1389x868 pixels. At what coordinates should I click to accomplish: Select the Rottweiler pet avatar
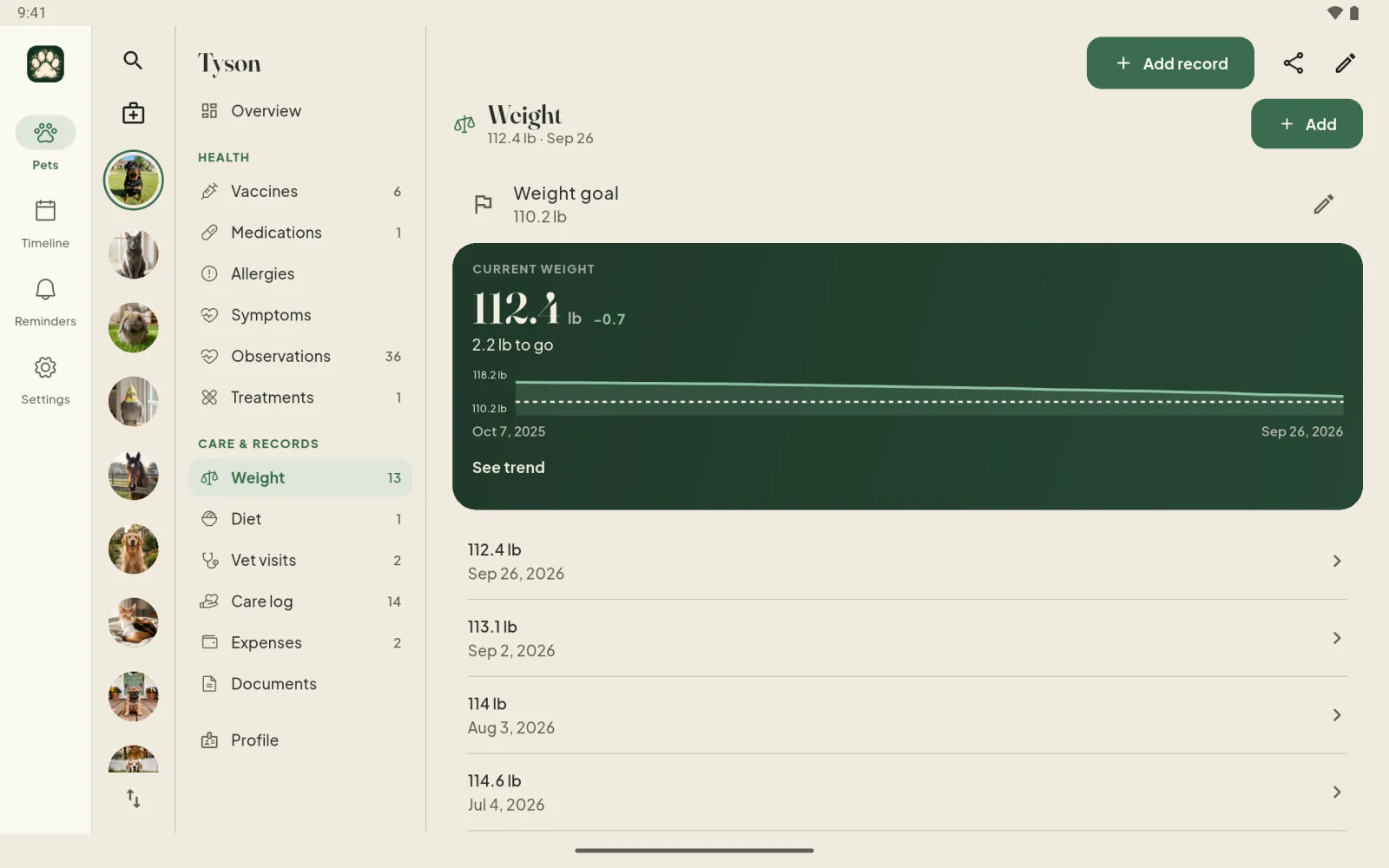(134, 181)
